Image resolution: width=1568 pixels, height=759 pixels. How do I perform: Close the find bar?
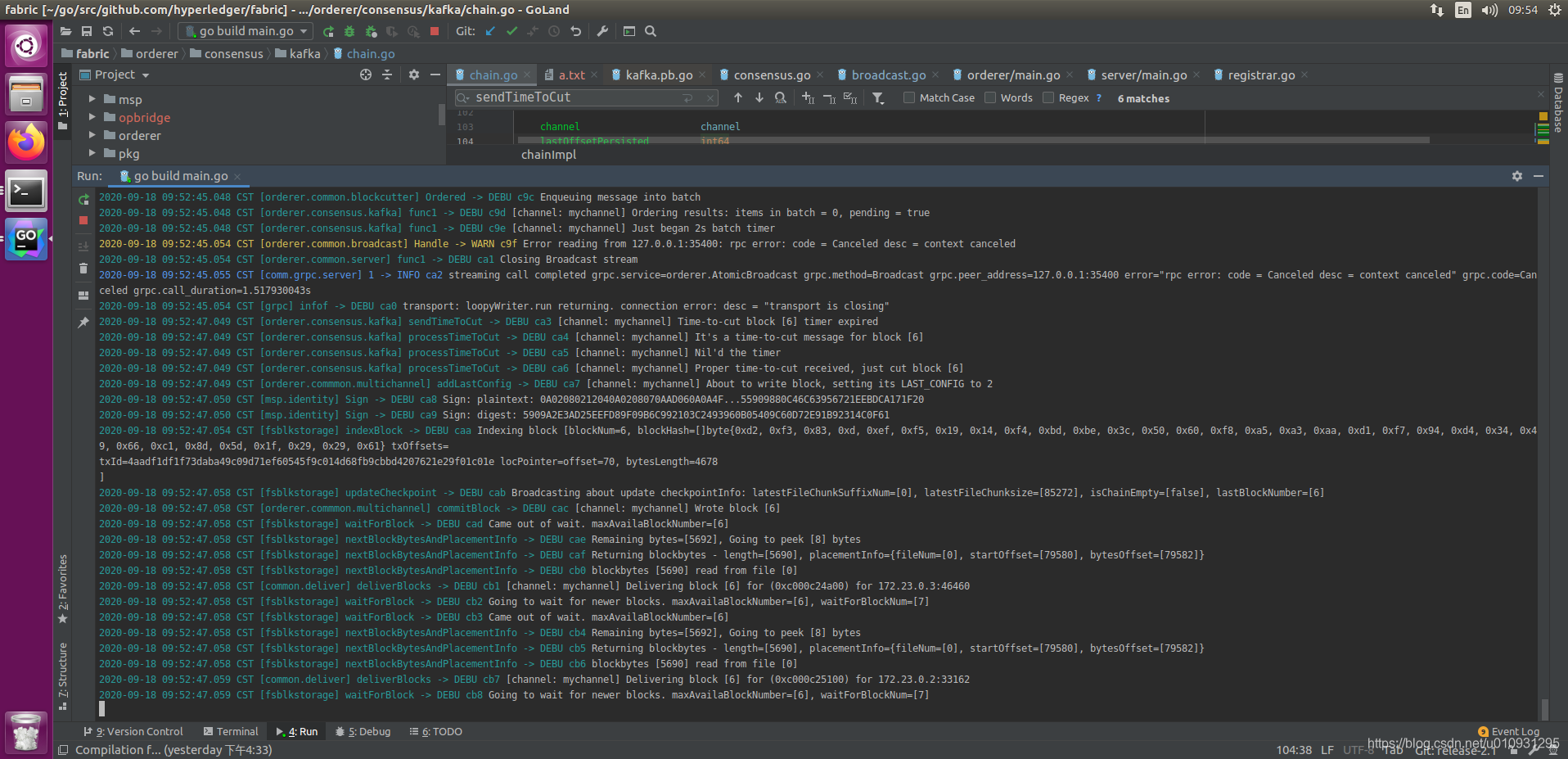[1540, 95]
